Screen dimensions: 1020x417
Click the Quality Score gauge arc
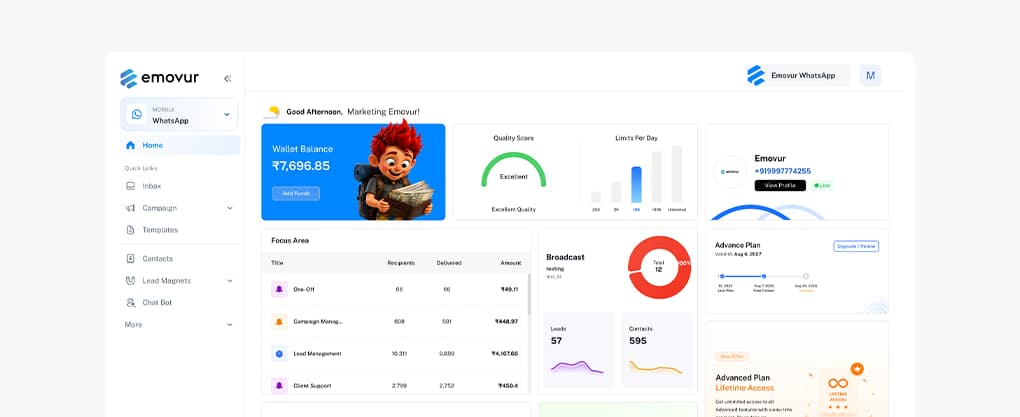(x=514, y=169)
